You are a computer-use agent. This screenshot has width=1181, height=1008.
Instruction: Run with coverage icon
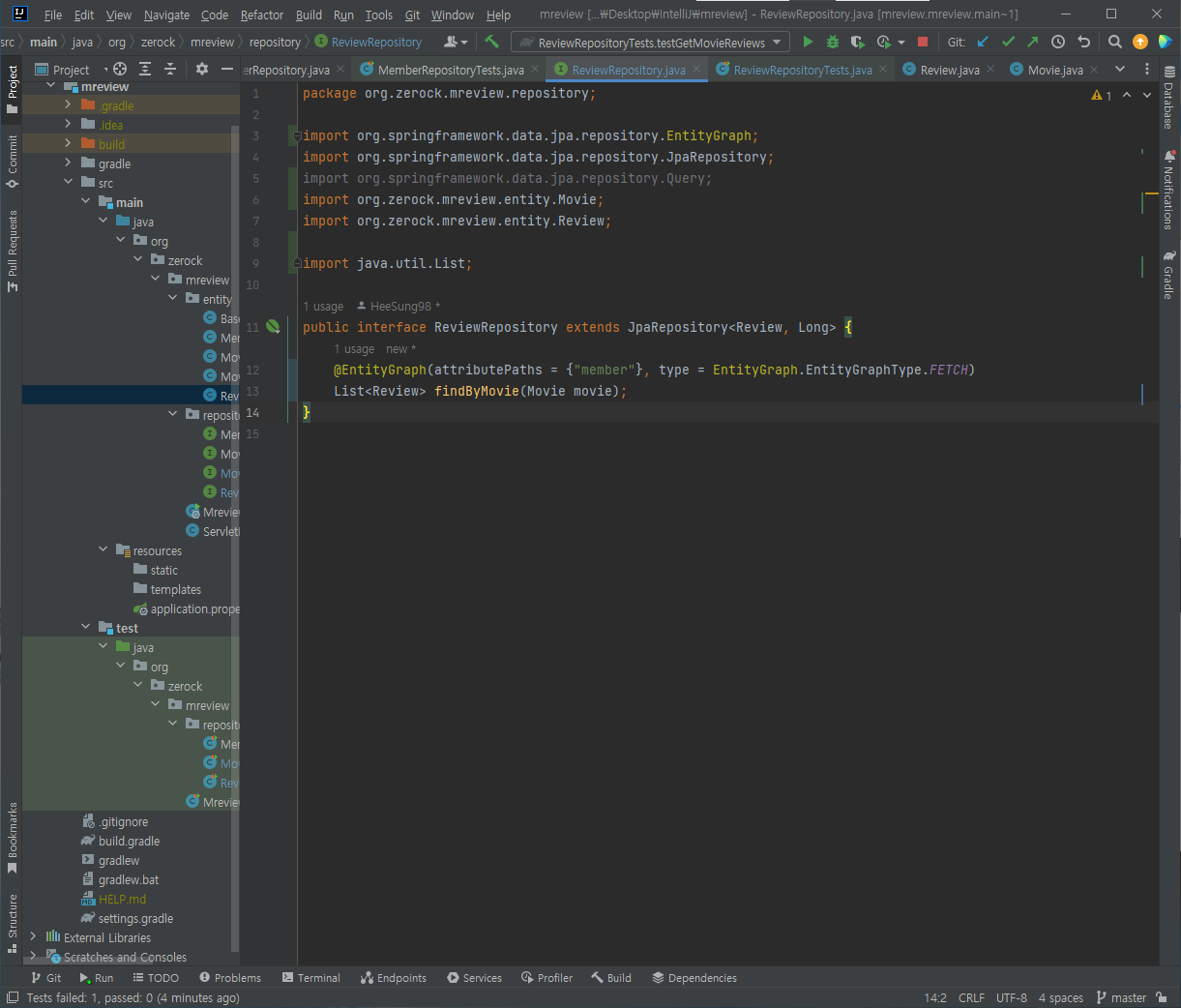(x=858, y=42)
